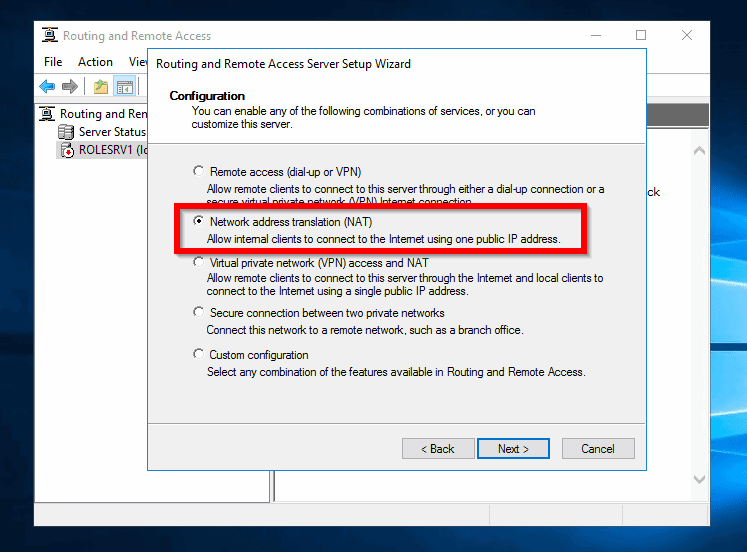Cancel the setup wizard
Image resolution: width=747 pixels, height=552 pixels.
[598, 449]
